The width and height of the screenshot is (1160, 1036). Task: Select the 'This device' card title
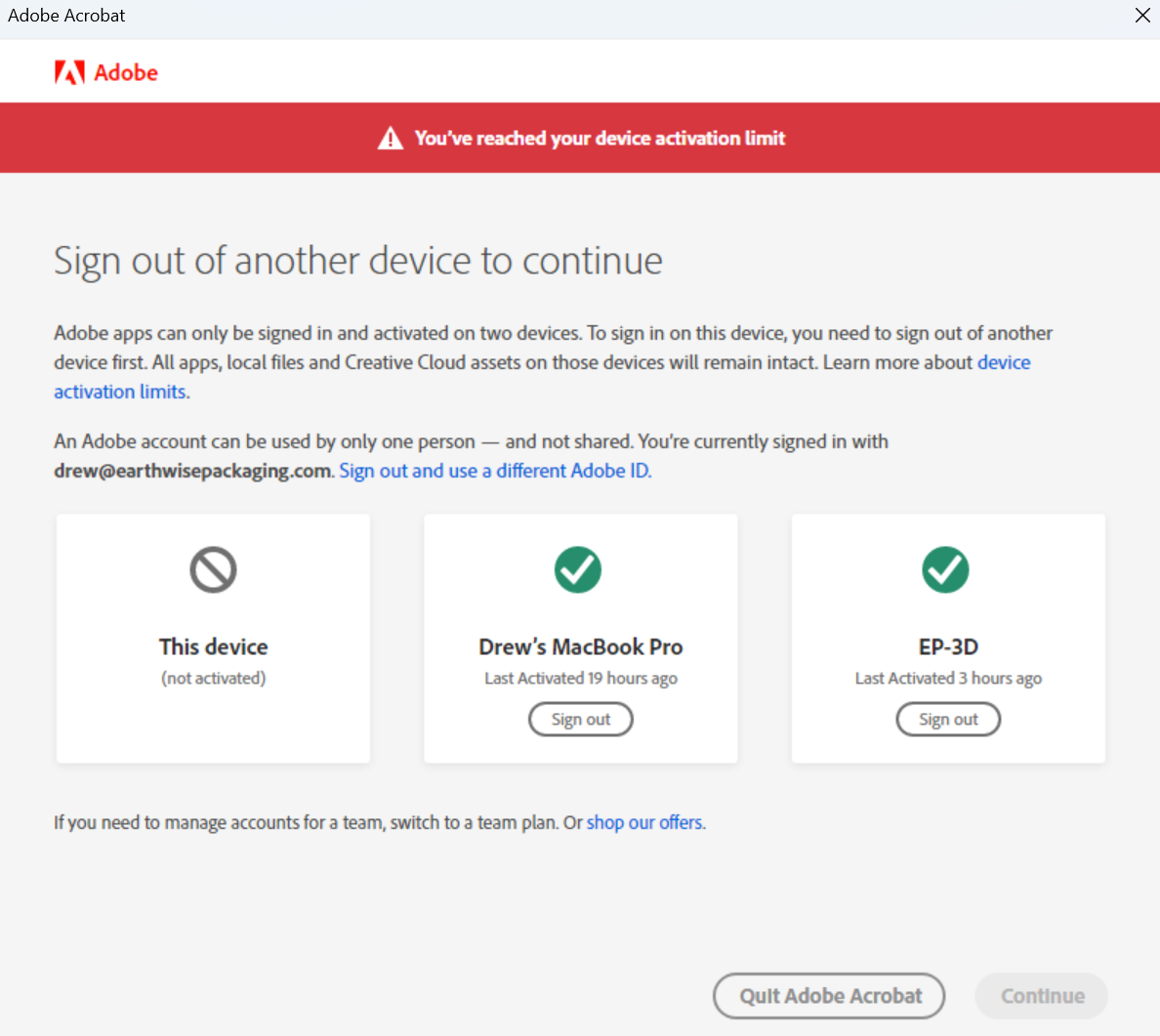213,646
